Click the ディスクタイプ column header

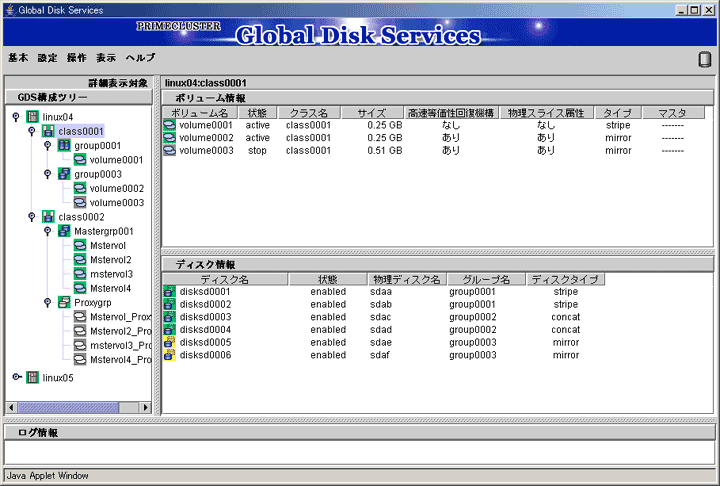(x=565, y=279)
